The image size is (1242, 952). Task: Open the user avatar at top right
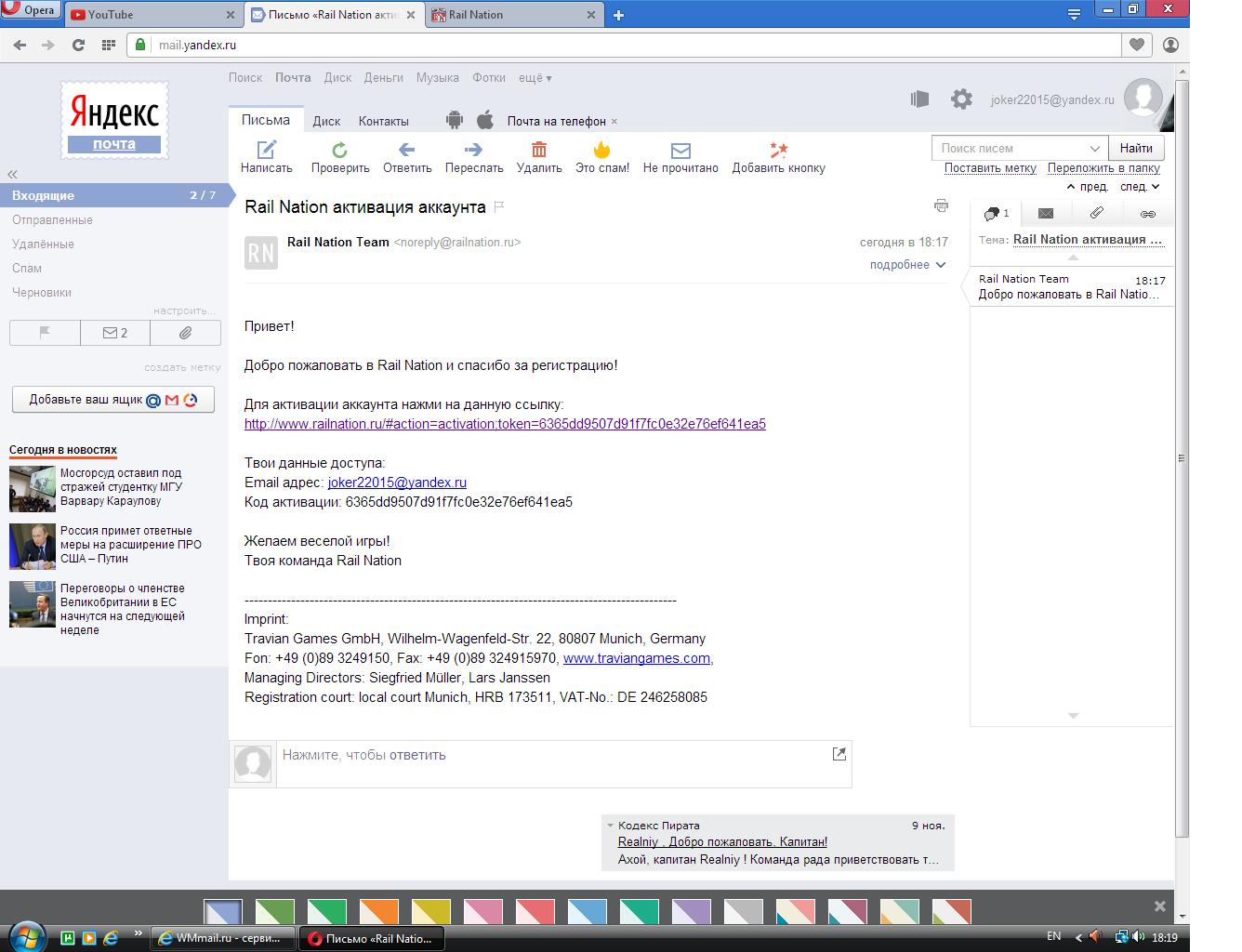(x=1143, y=99)
